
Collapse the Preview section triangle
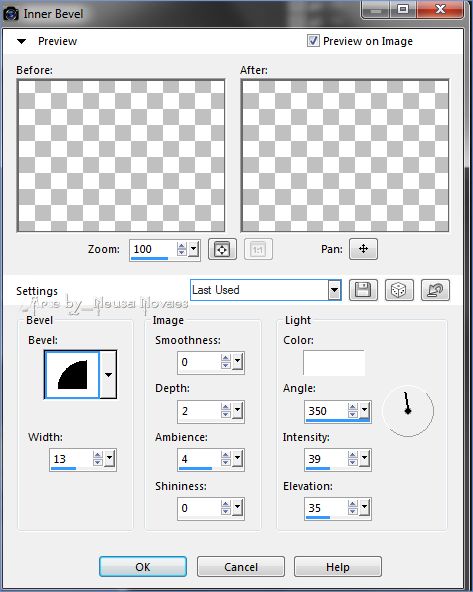coord(22,41)
